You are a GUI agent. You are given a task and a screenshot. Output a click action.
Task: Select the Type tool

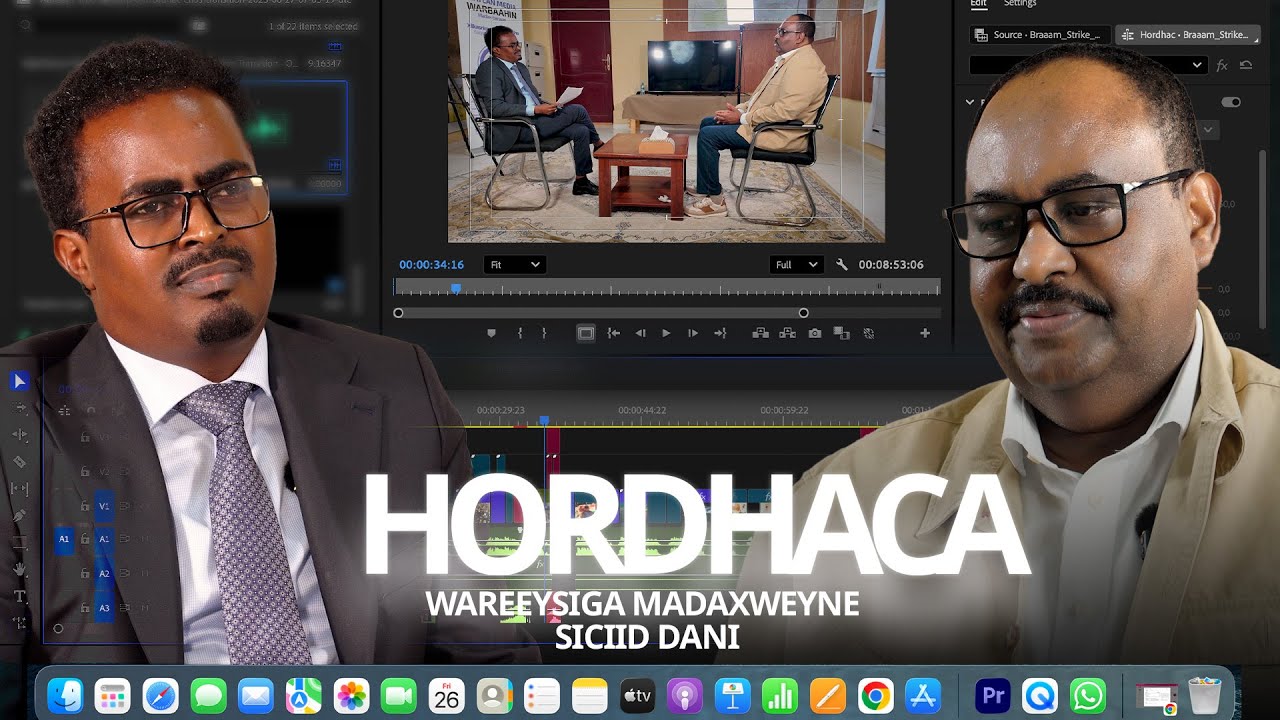(19, 597)
